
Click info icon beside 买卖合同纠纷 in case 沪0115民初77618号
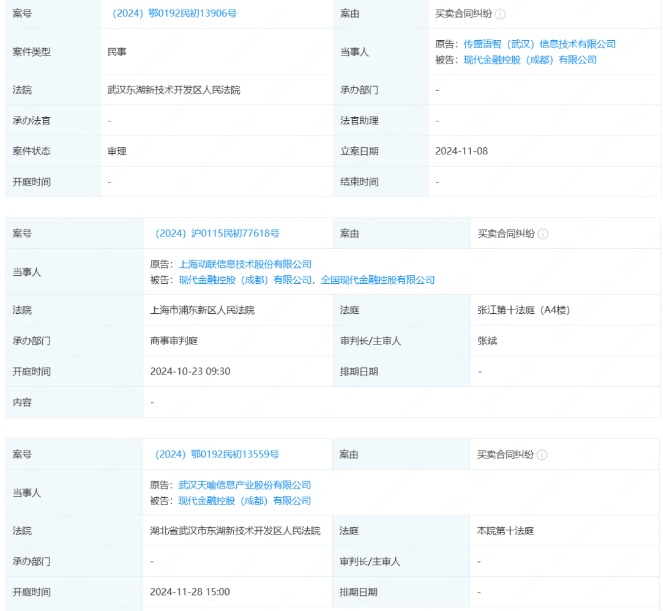click(542, 234)
